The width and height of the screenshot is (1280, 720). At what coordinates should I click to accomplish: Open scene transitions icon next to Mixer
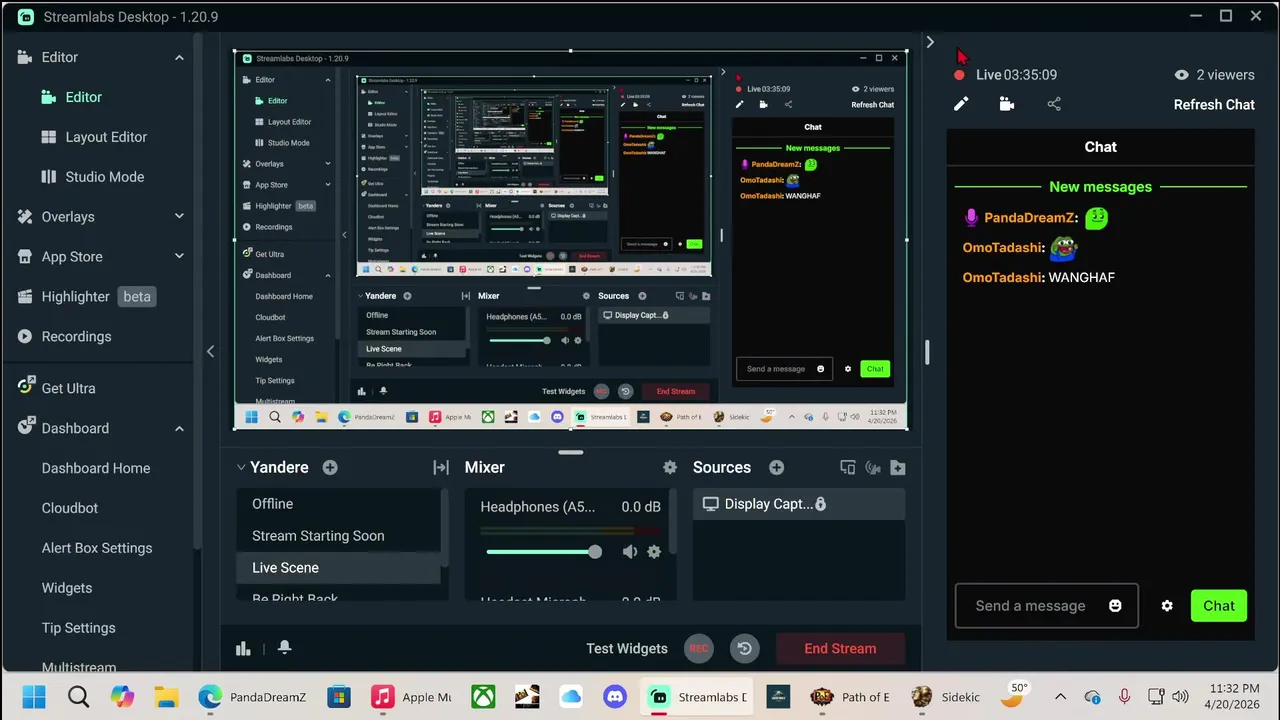click(441, 467)
